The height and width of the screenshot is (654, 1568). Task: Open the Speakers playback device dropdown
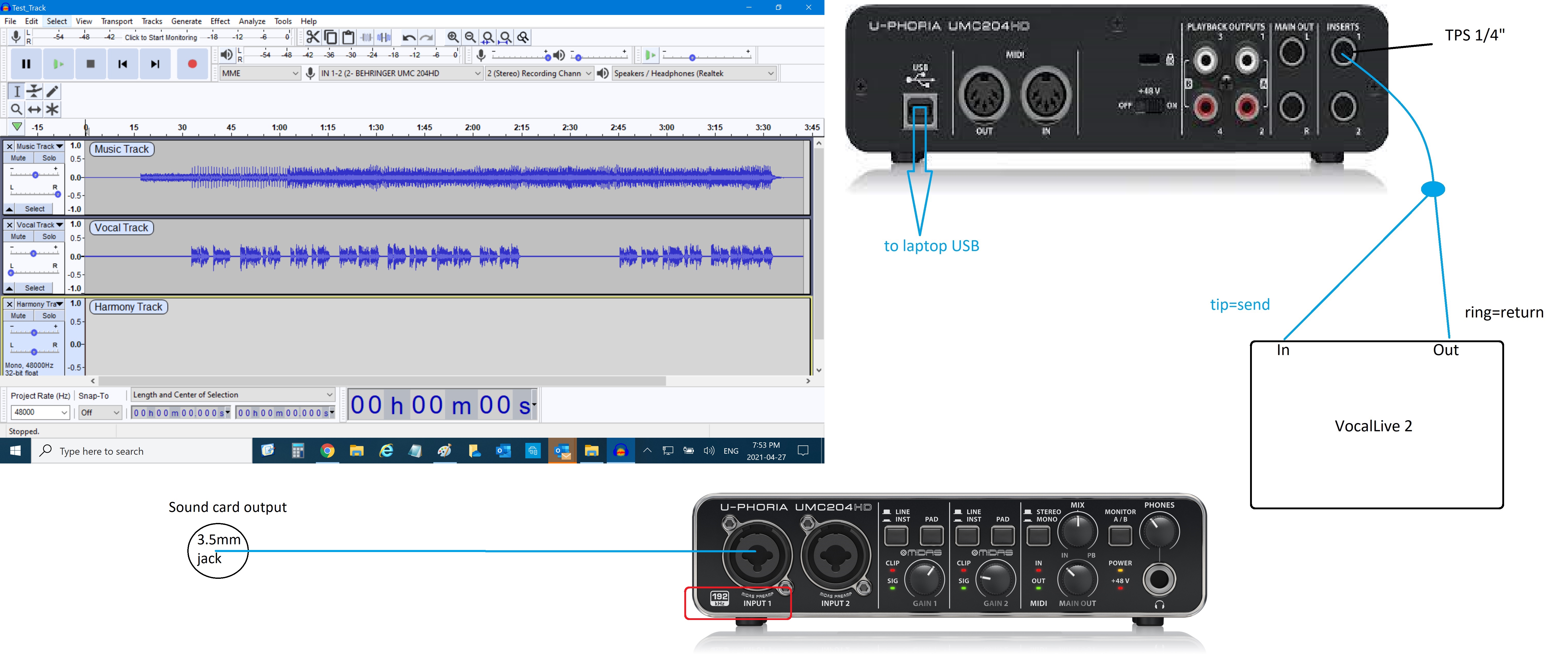coord(694,73)
